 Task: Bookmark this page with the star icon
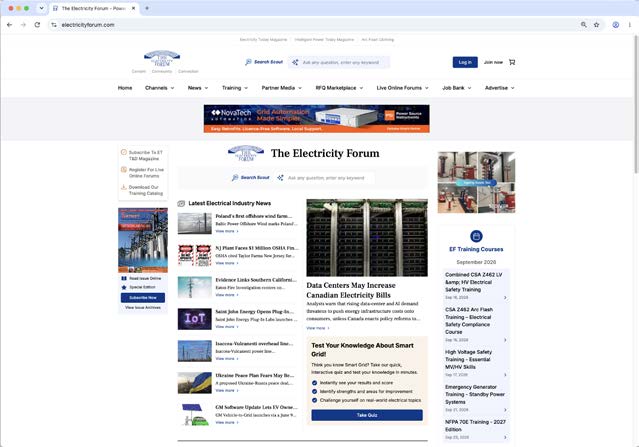(597, 25)
